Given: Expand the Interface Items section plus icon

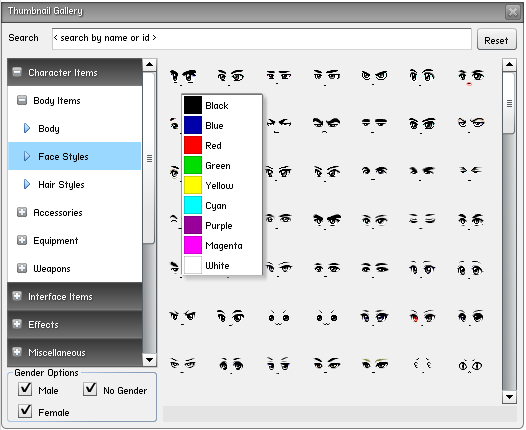Looking at the screenshot, I should click(17, 296).
